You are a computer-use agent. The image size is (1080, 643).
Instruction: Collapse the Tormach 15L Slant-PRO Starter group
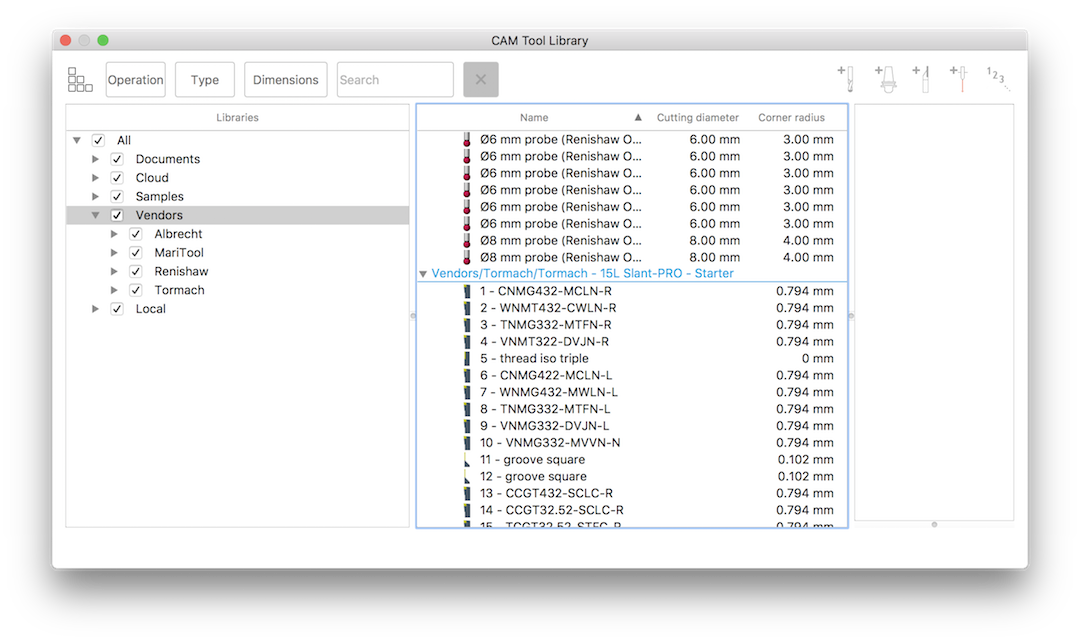tap(423, 273)
